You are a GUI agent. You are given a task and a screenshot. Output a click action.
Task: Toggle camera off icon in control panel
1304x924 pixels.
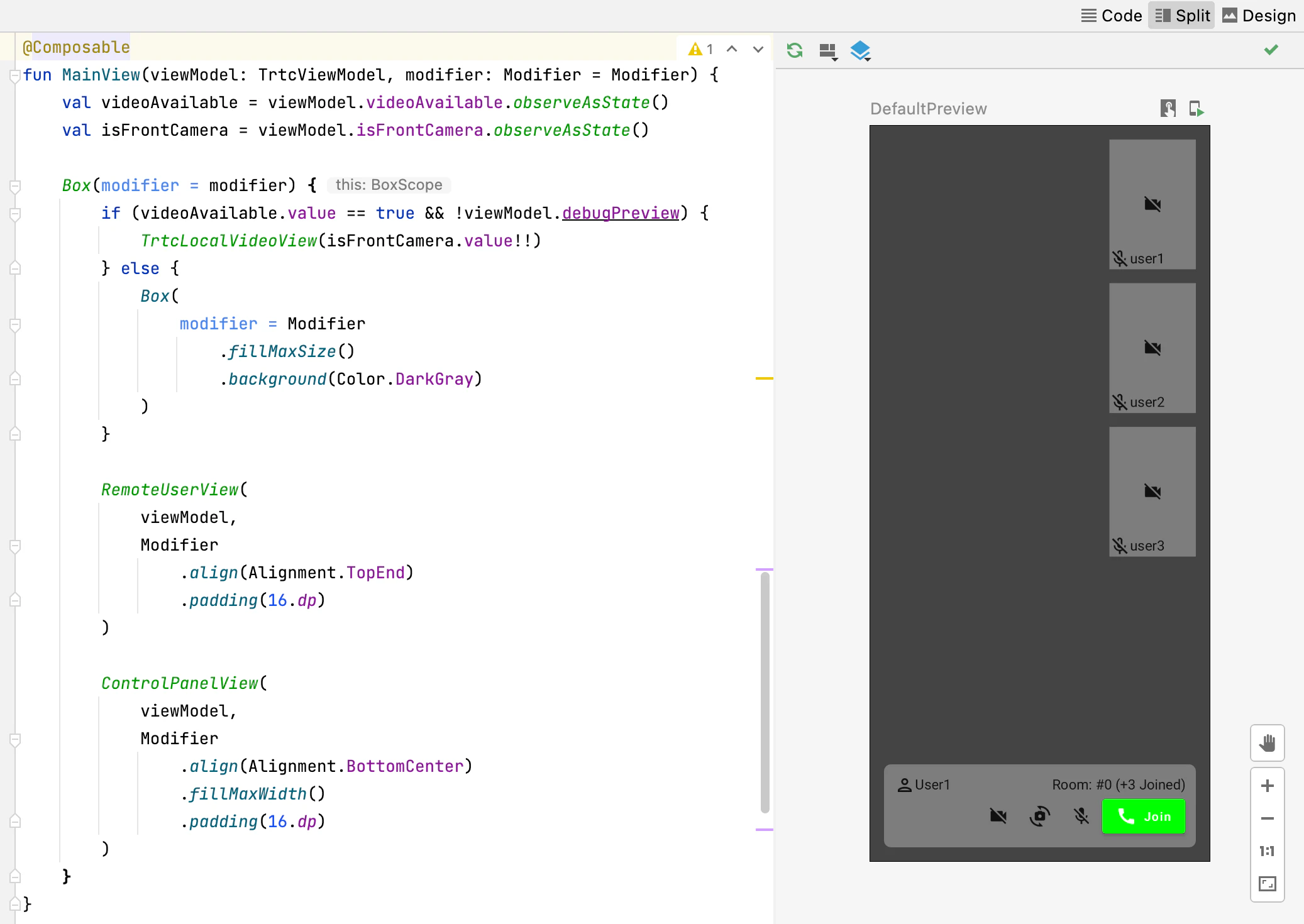pos(998,816)
